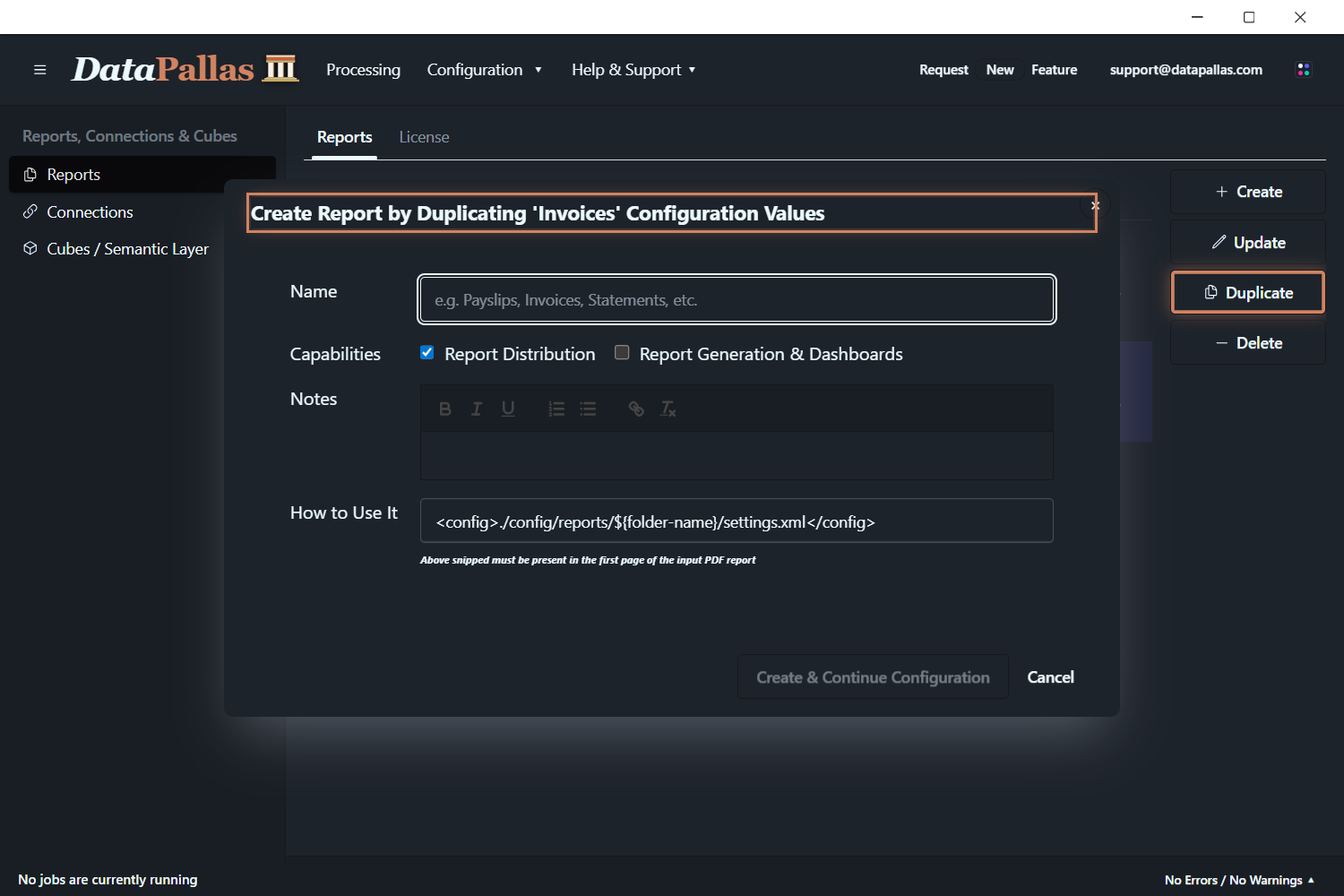Image resolution: width=1344 pixels, height=896 pixels.
Task: Click the Duplicate button
Action: pos(1247,293)
